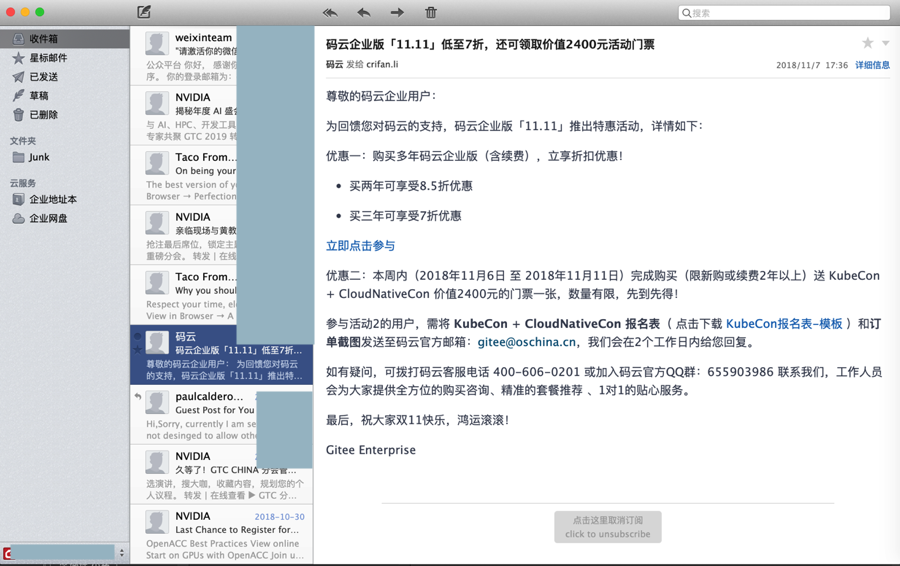Open the 已删除 deleted folder
Screen dimensions: 900x566
(x=64, y=114)
